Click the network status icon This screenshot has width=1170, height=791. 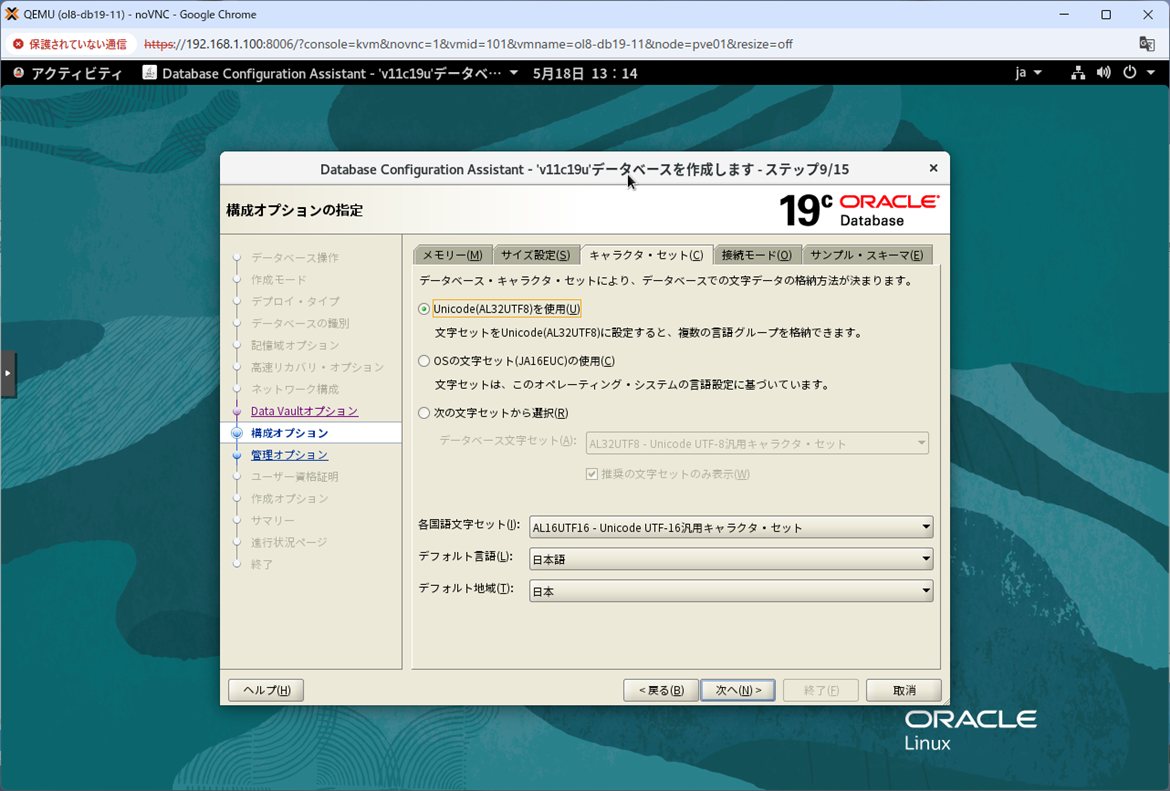1077,73
